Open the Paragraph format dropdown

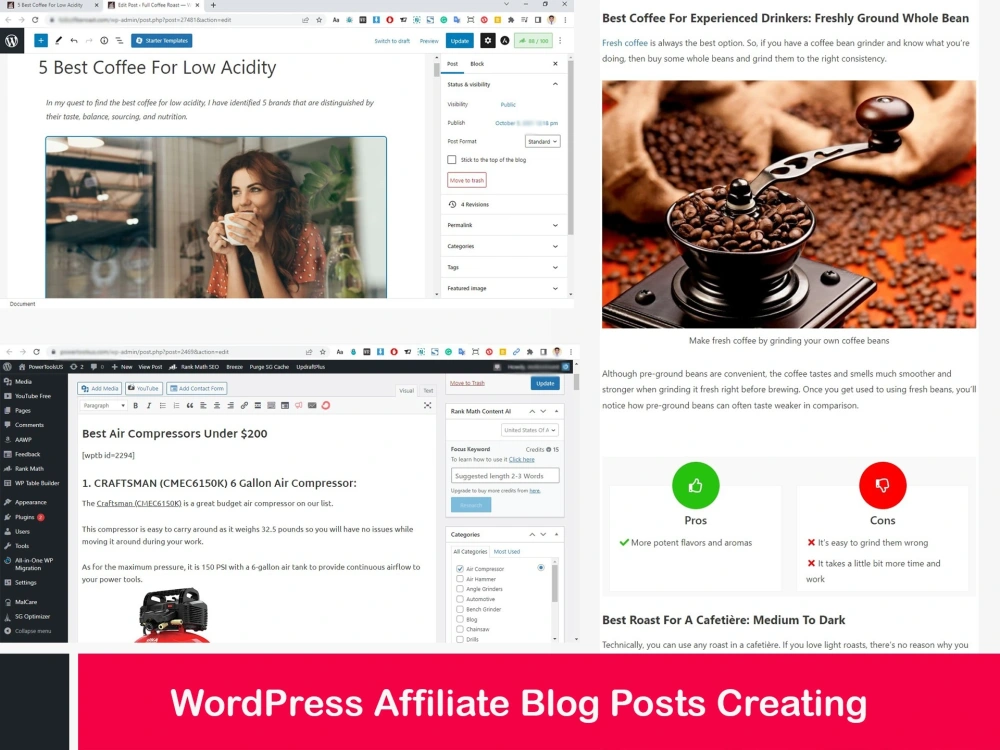click(x=103, y=406)
